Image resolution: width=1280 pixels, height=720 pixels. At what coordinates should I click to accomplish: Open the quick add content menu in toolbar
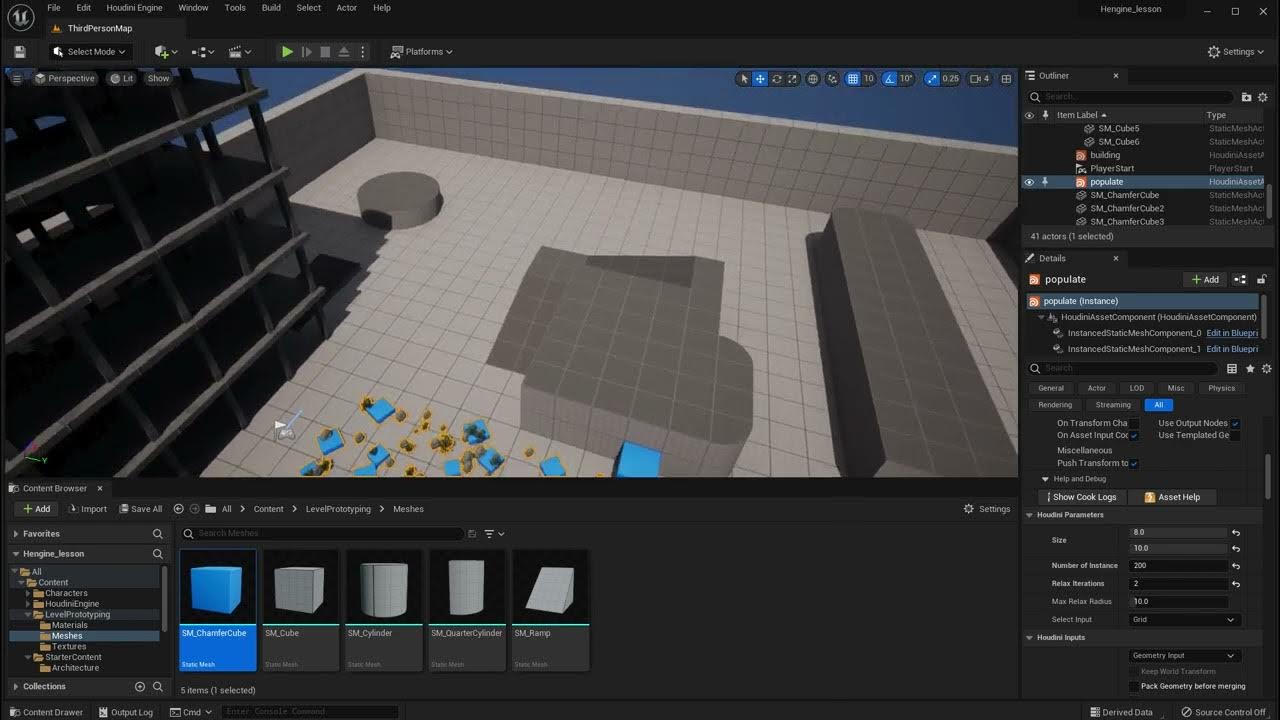click(x=166, y=52)
